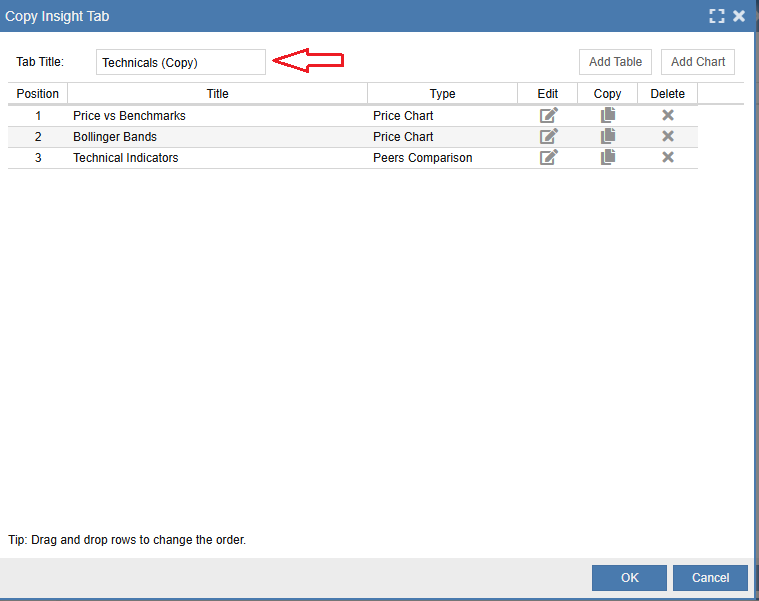Click the Edit column header

(x=547, y=94)
